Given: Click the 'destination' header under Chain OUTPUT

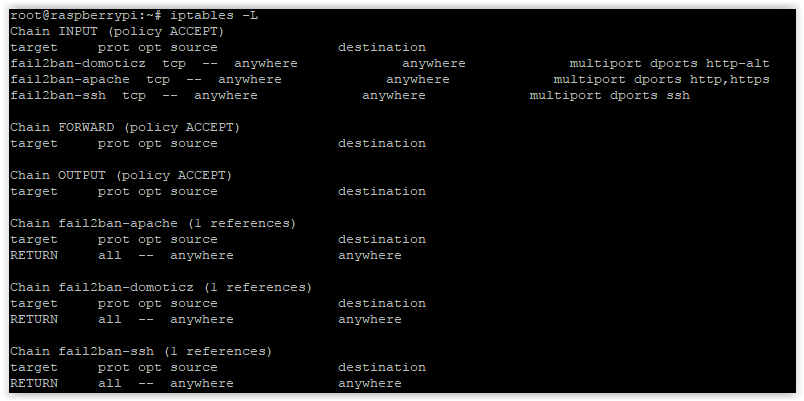Looking at the screenshot, I should pyautogui.click(x=381, y=191).
